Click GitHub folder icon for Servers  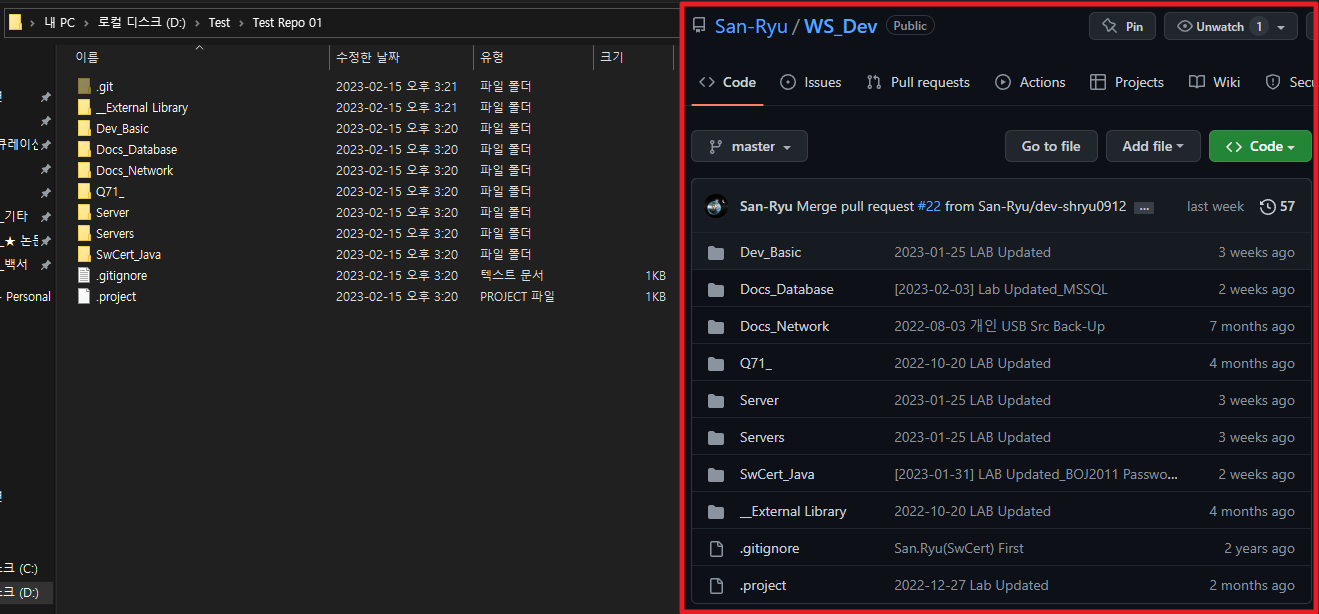[x=716, y=438]
